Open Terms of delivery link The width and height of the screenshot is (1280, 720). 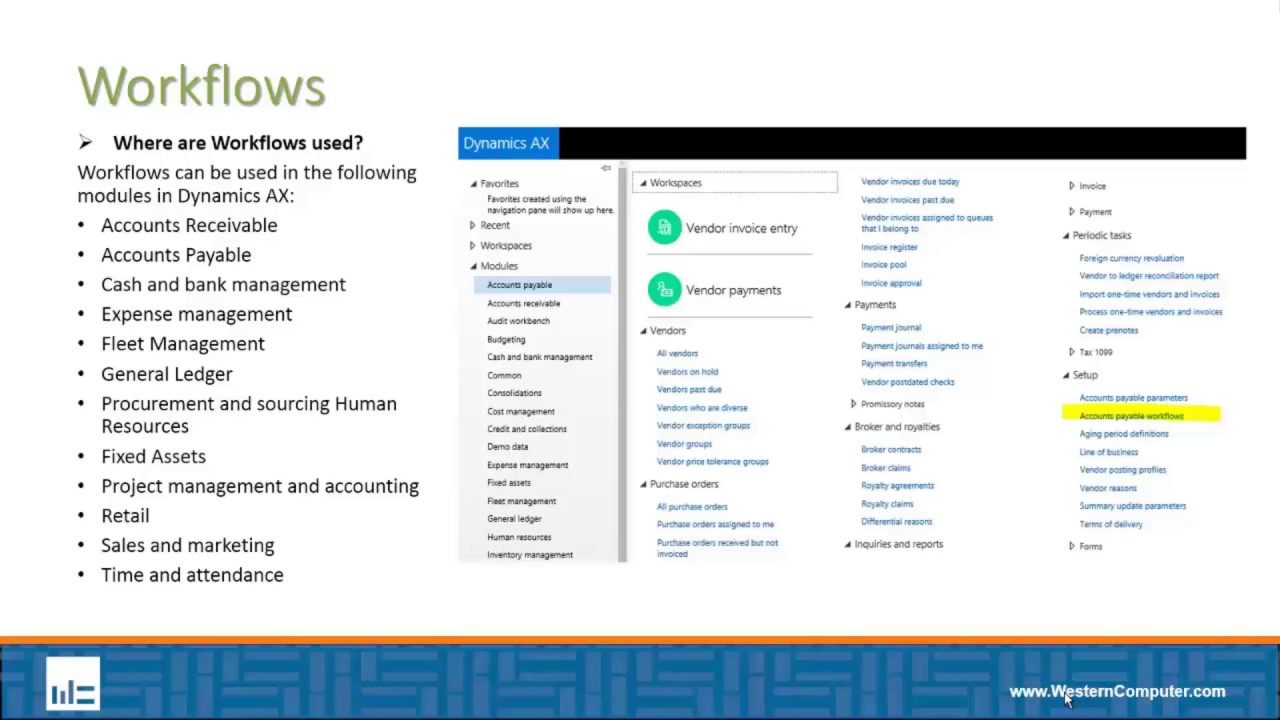tap(1110, 524)
